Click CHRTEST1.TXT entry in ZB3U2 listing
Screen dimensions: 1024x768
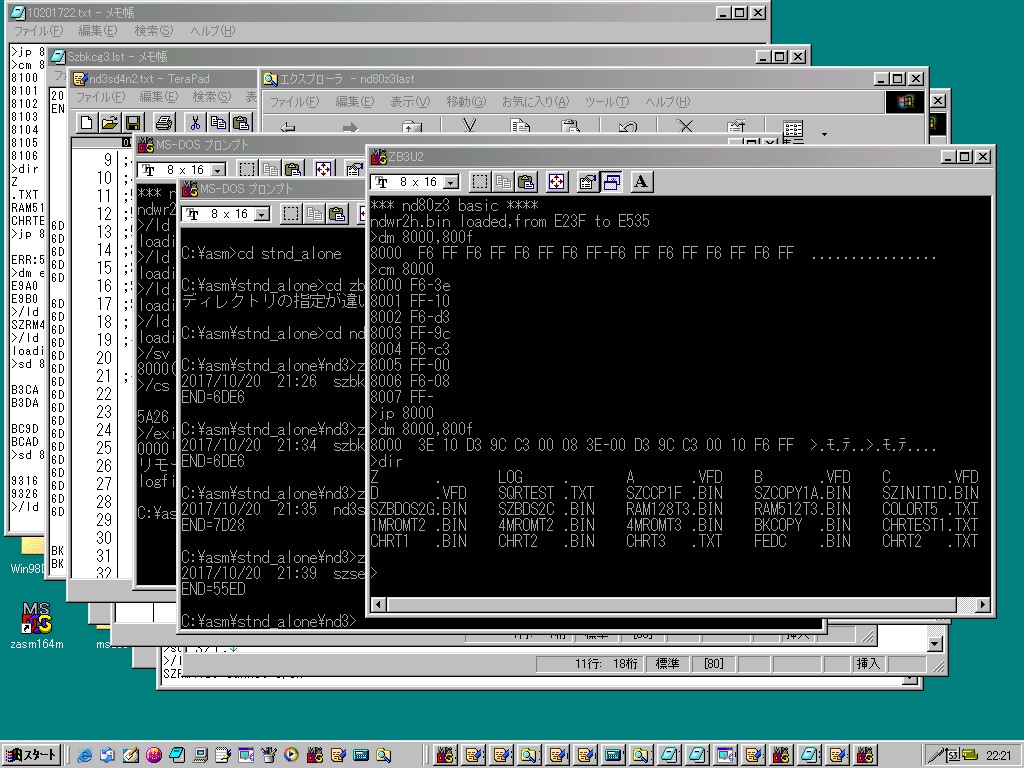pyautogui.click(x=930, y=525)
